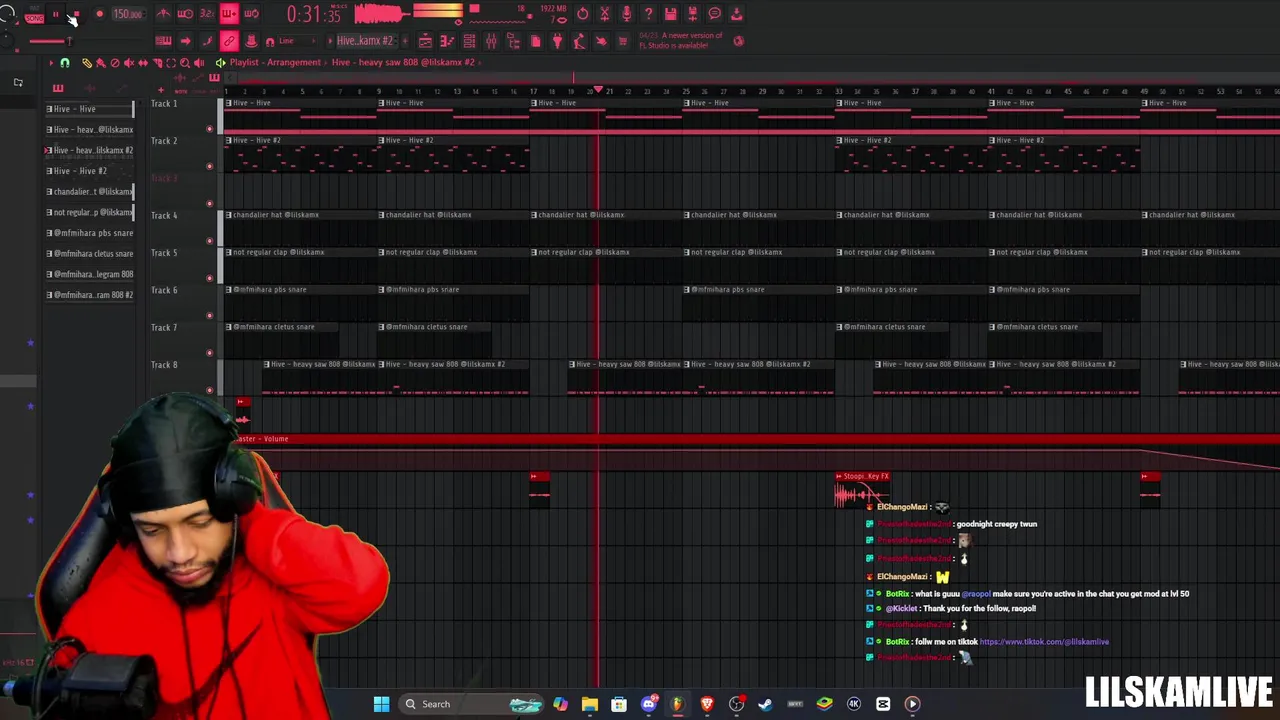Toggle the metronome icon
The height and width of the screenshot is (720, 1280).
coord(163,14)
